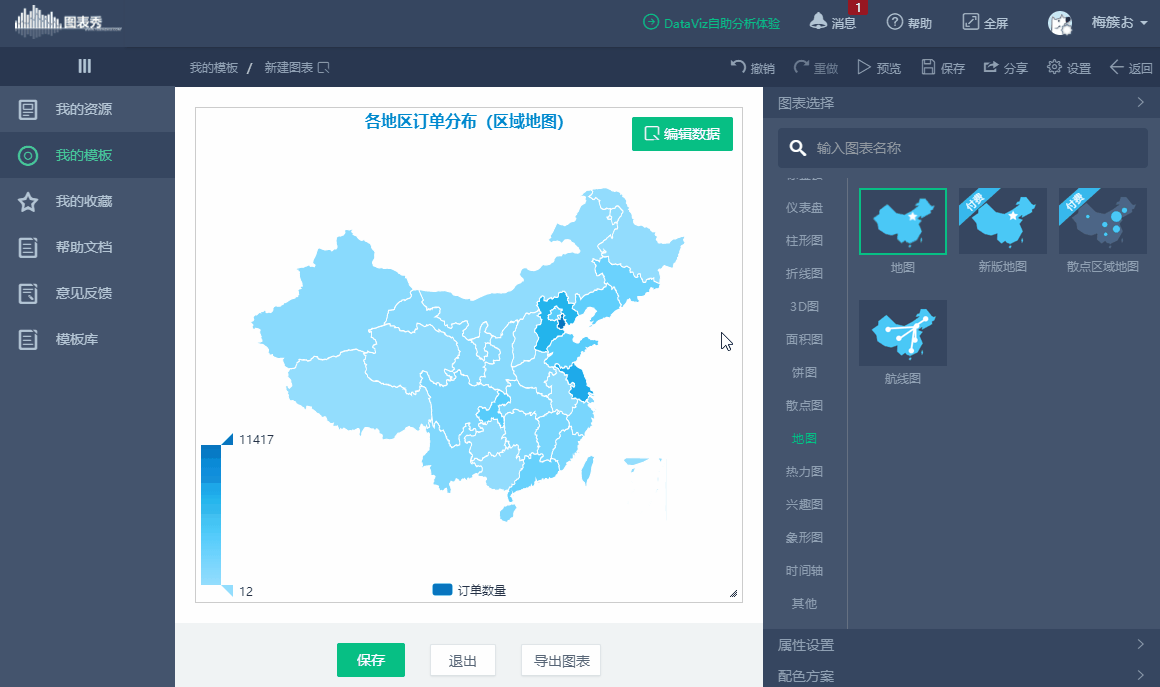Collapse sidebar with the three-bar icon
This screenshot has width=1160, height=687.
click(85, 67)
